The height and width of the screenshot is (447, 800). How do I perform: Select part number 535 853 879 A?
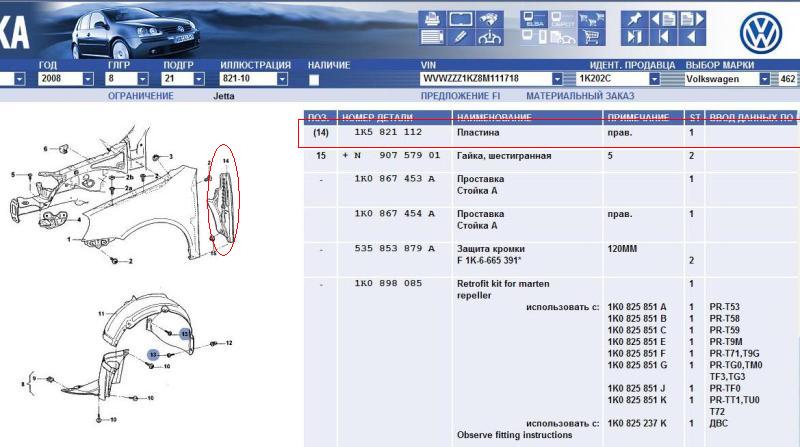coord(395,249)
